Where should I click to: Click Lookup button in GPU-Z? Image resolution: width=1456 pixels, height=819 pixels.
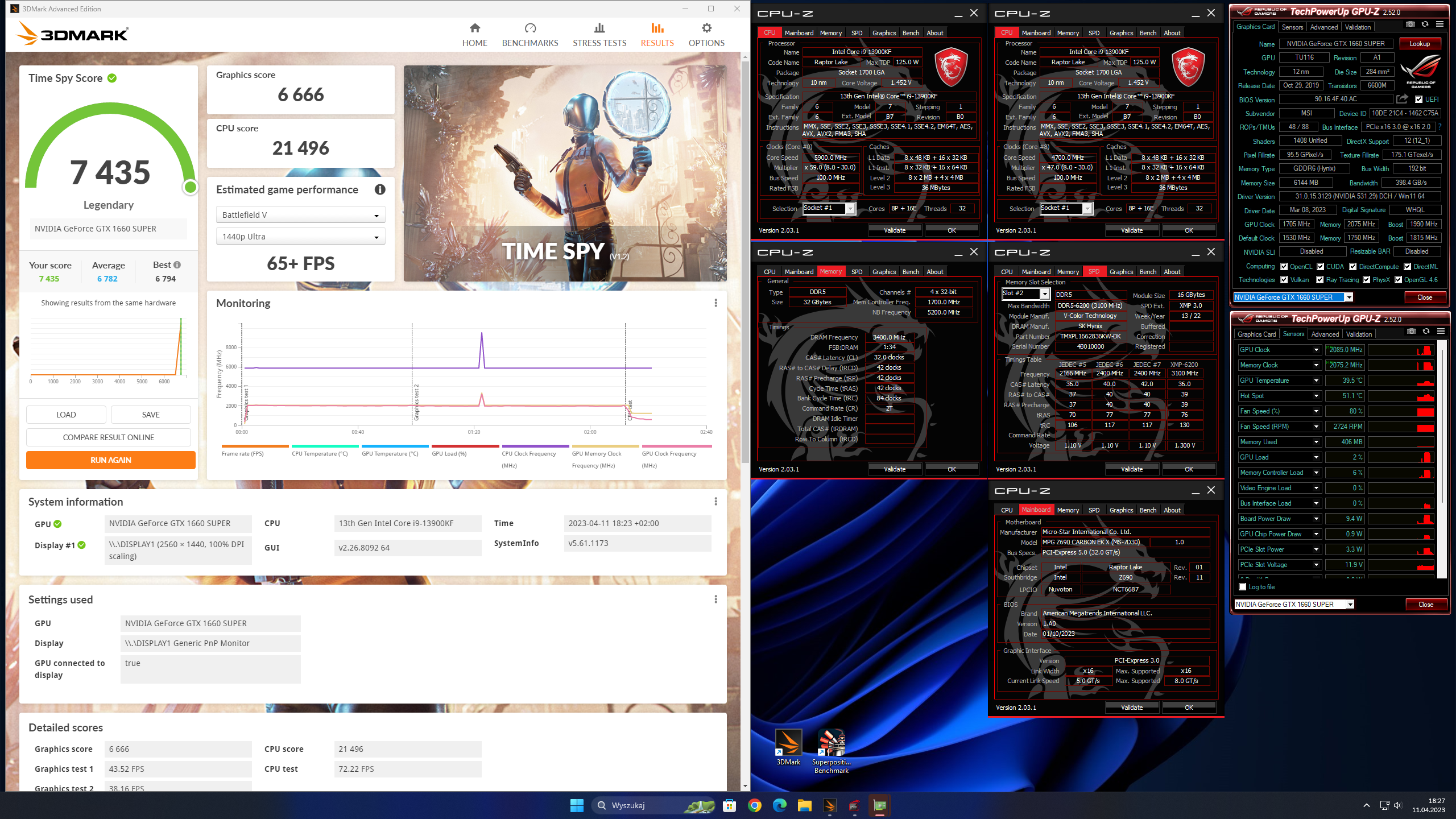[x=1420, y=44]
